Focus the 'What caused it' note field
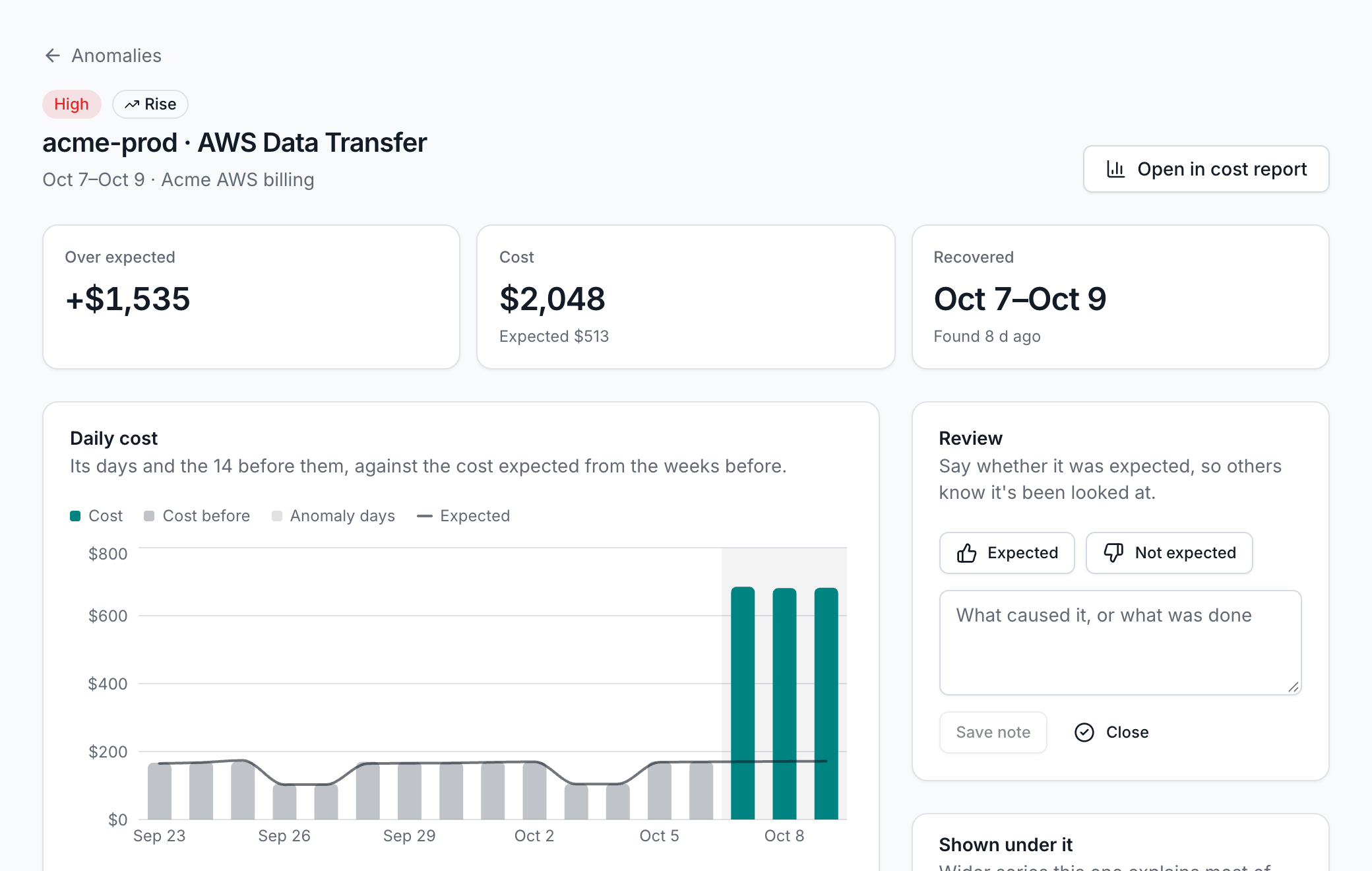Image resolution: width=1372 pixels, height=871 pixels. pyautogui.click(x=1120, y=643)
